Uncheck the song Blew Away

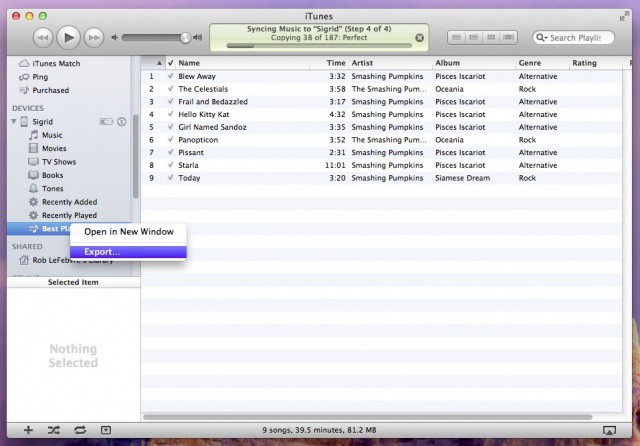pos(170,76)
